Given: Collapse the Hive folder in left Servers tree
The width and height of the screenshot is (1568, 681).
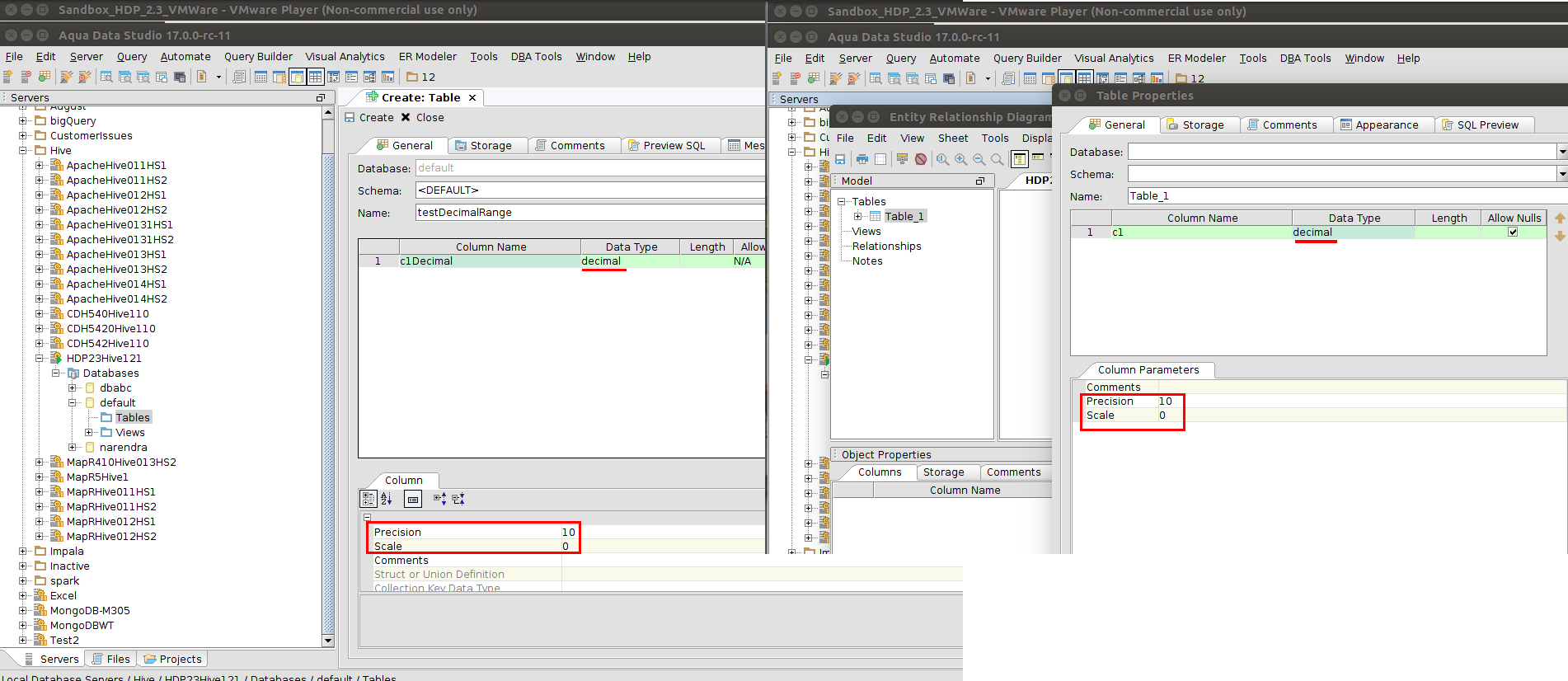Looking at the screenshot, I should (23, 151).
